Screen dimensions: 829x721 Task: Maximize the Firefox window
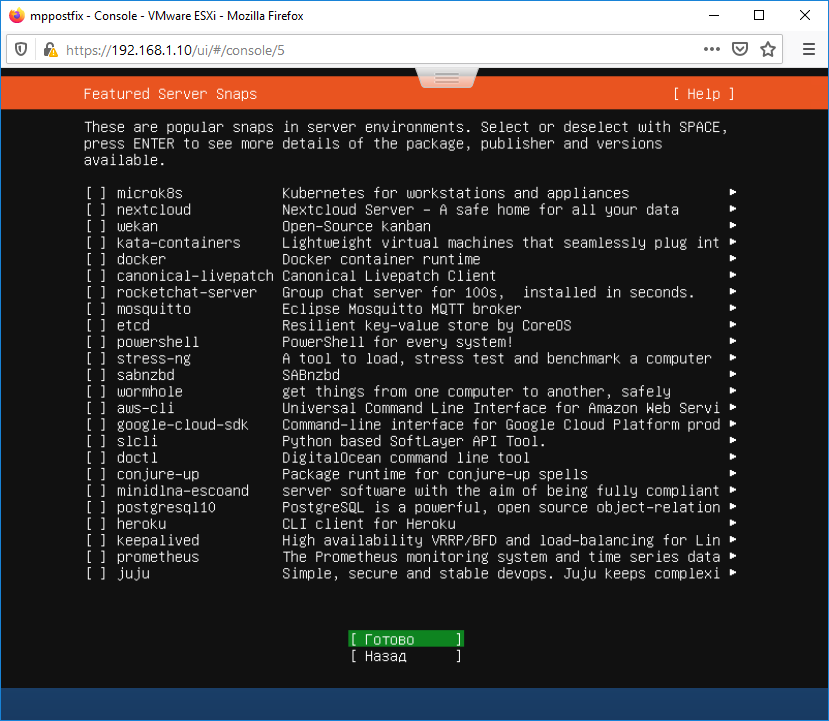point(759,15)
